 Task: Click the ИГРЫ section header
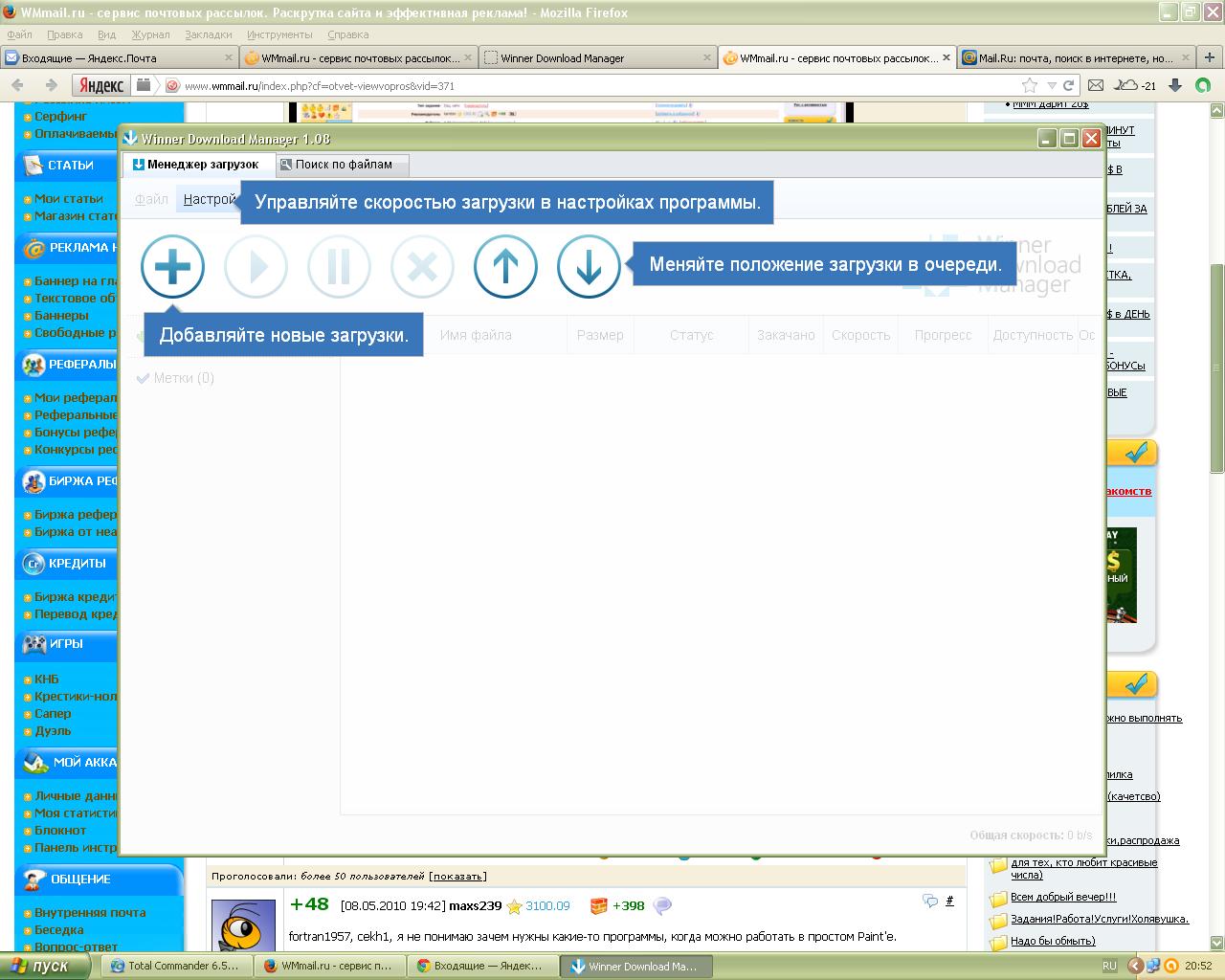tap(66, 643)
